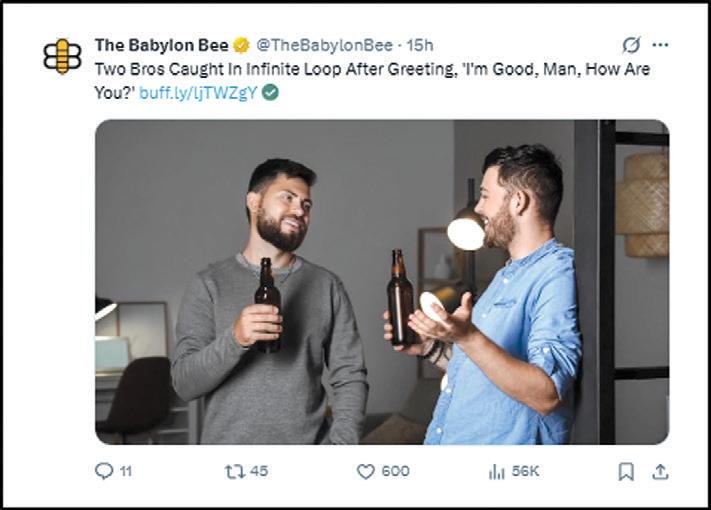
Task: Open the @TheBabylonBee handle link
Action: [324, 45]
